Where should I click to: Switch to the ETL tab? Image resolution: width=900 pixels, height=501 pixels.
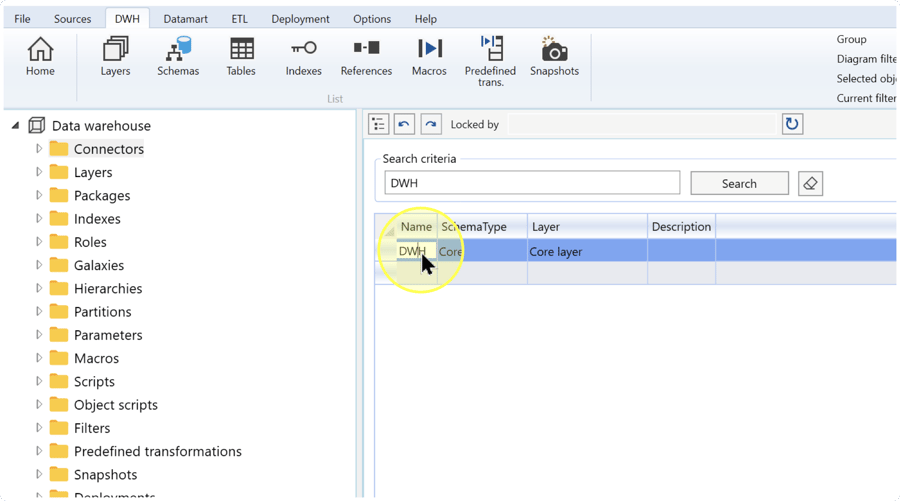click(239, 19)
